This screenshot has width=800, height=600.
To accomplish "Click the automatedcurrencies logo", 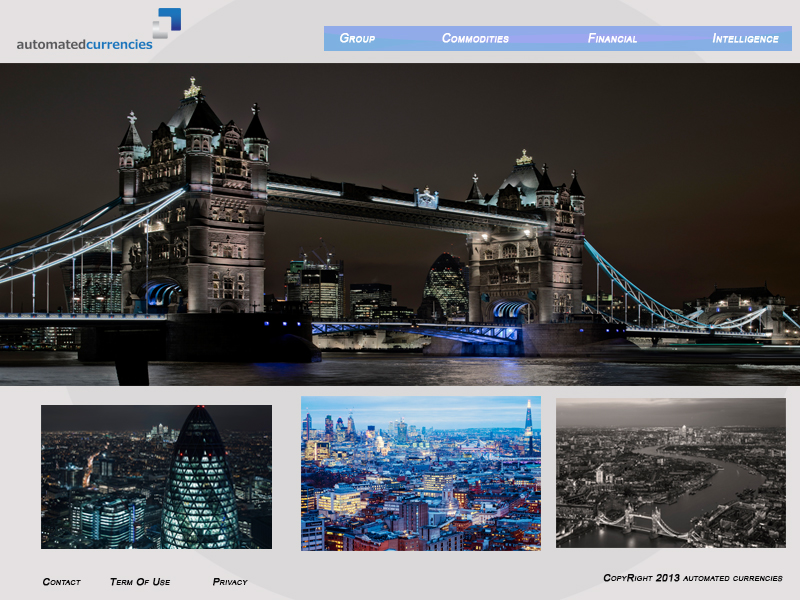I will point(99,30).
